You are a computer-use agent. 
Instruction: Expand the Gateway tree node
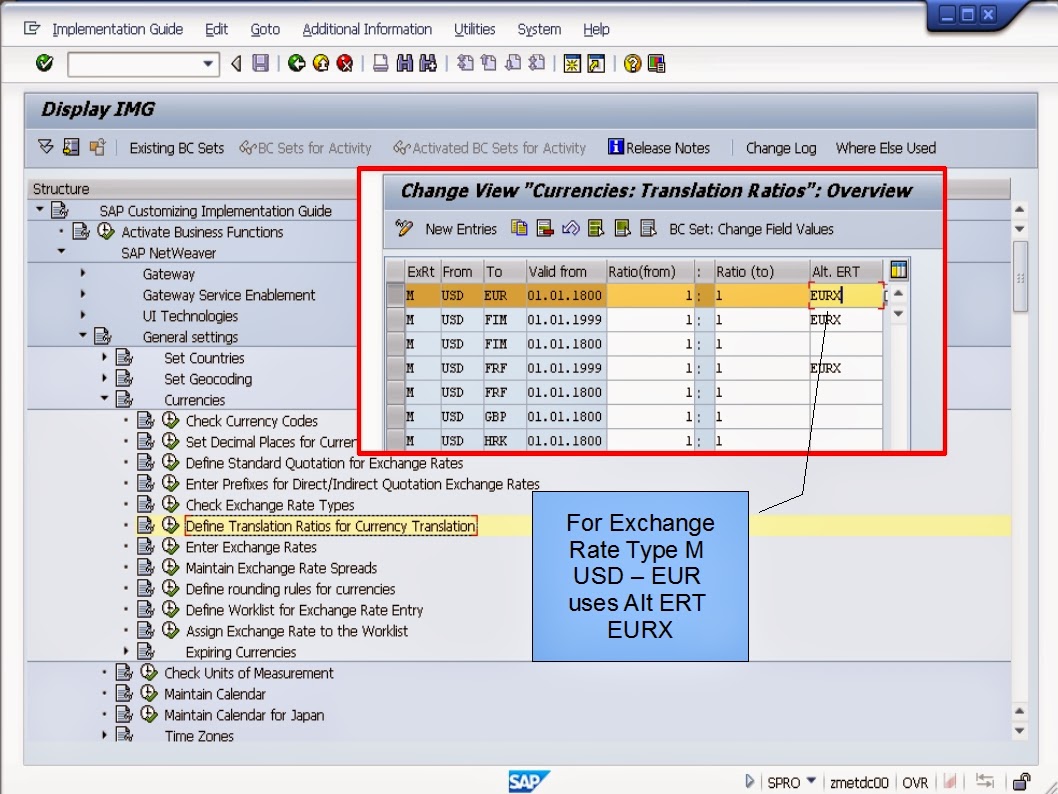(x=82, y=274)
